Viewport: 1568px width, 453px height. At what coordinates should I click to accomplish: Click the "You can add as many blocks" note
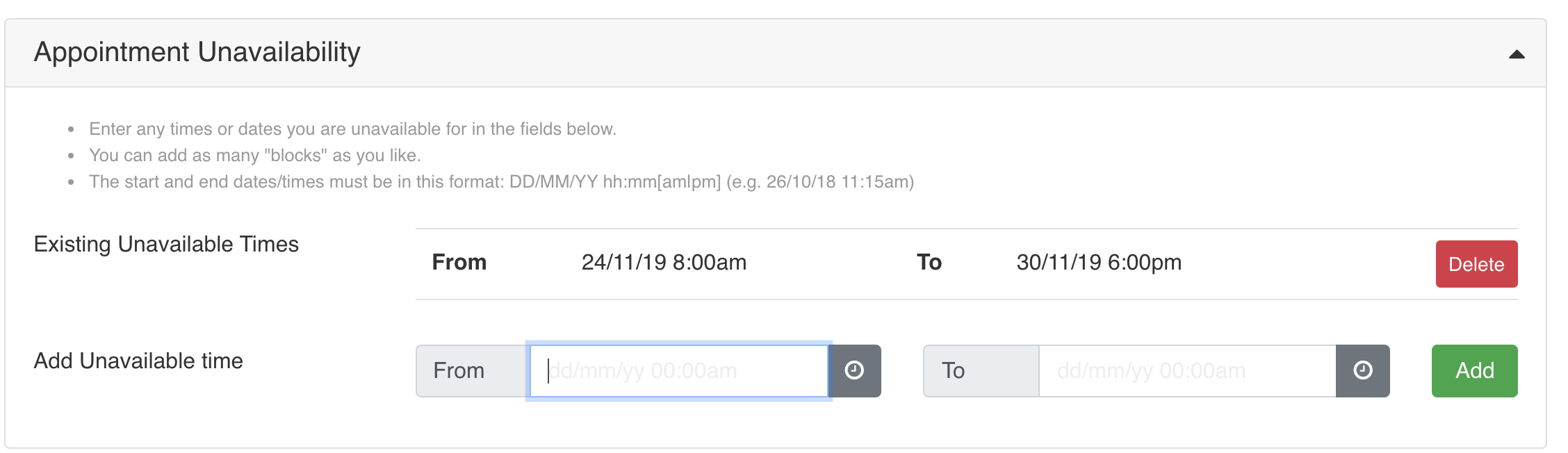[x=254, y=156]
